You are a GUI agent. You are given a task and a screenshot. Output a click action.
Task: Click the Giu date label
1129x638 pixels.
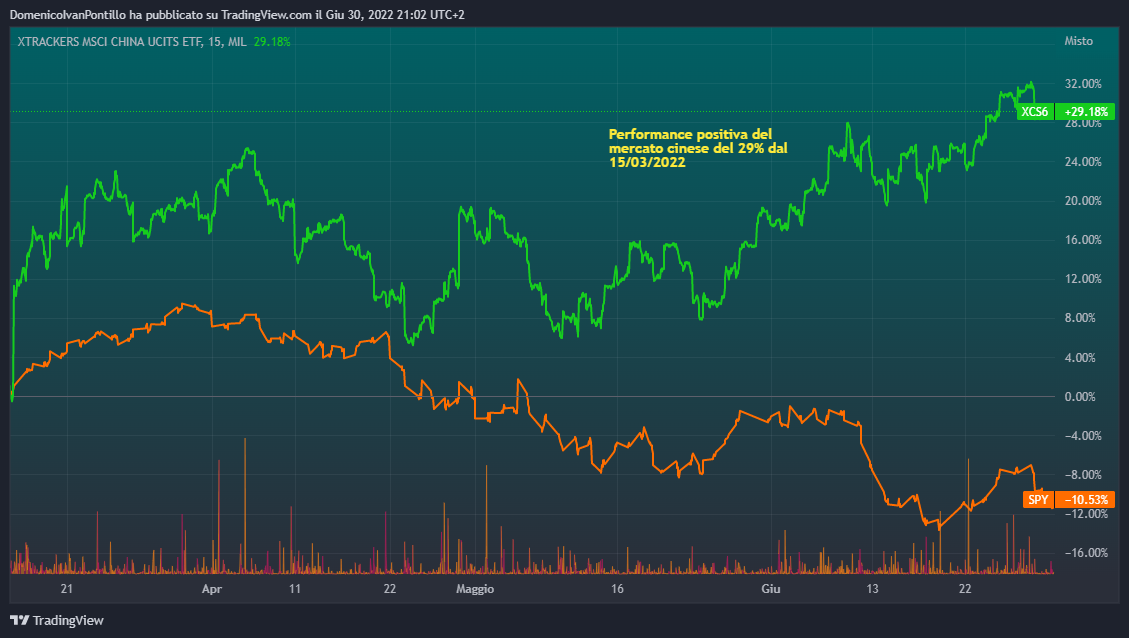771,589
